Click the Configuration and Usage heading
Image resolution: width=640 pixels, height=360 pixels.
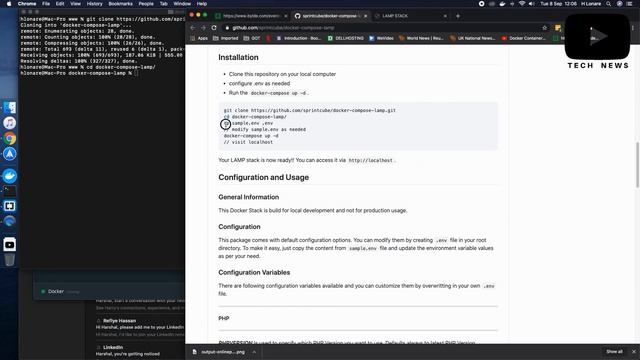tap(263, 178)
